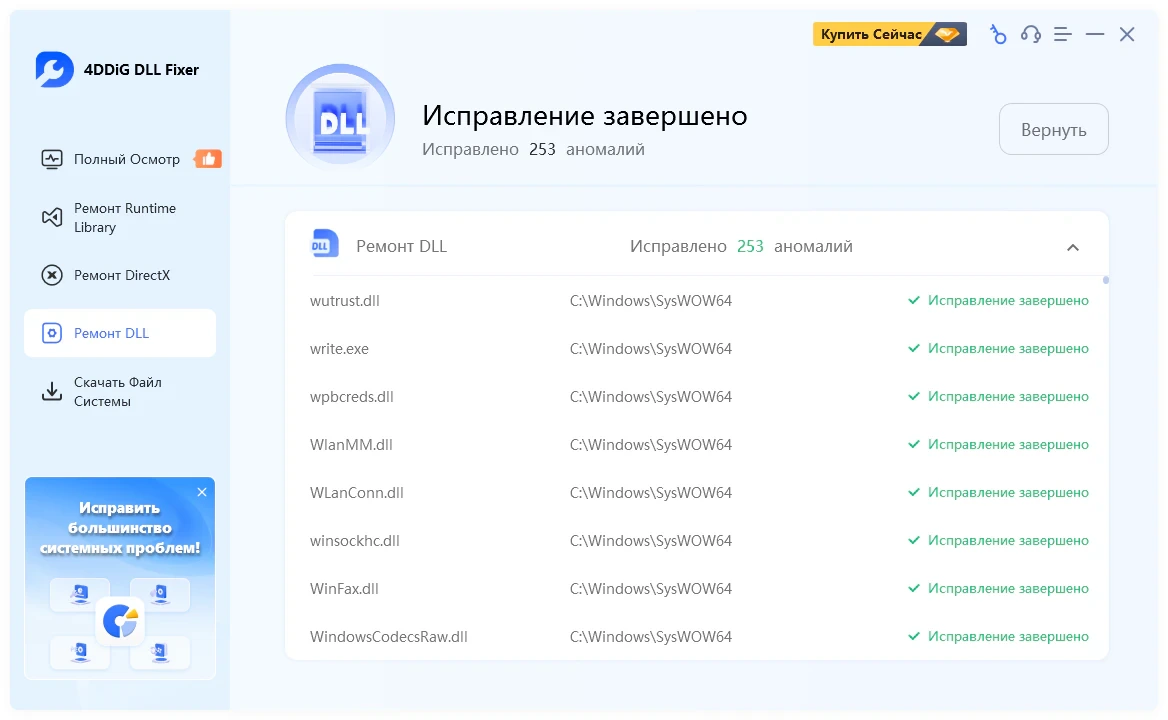This screenshot has width=1168, height=720.
Task: Click the Вернуть button
Action: tap(1053, 129)
